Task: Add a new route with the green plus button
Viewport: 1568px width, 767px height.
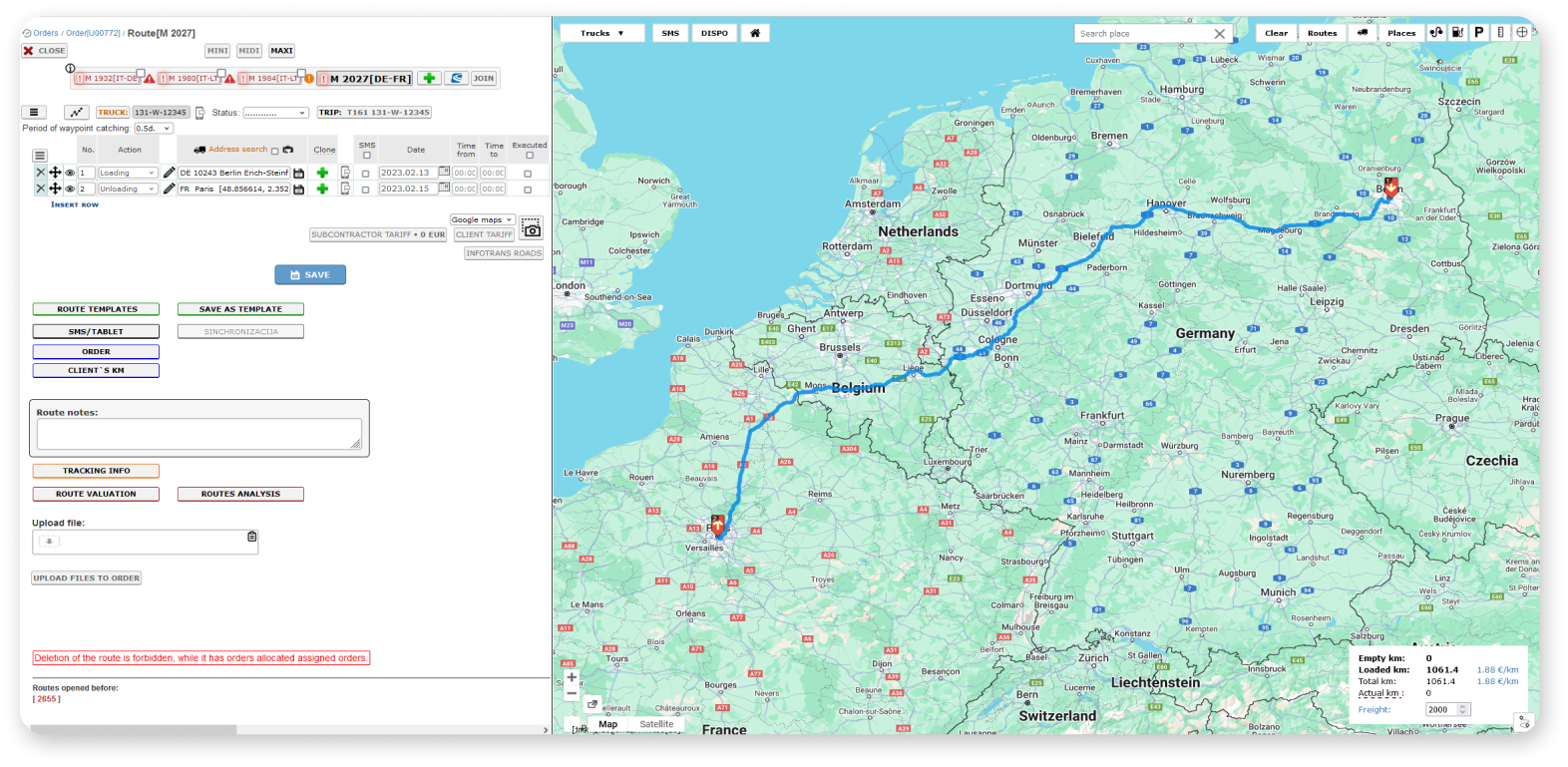Action: [429, 78]
